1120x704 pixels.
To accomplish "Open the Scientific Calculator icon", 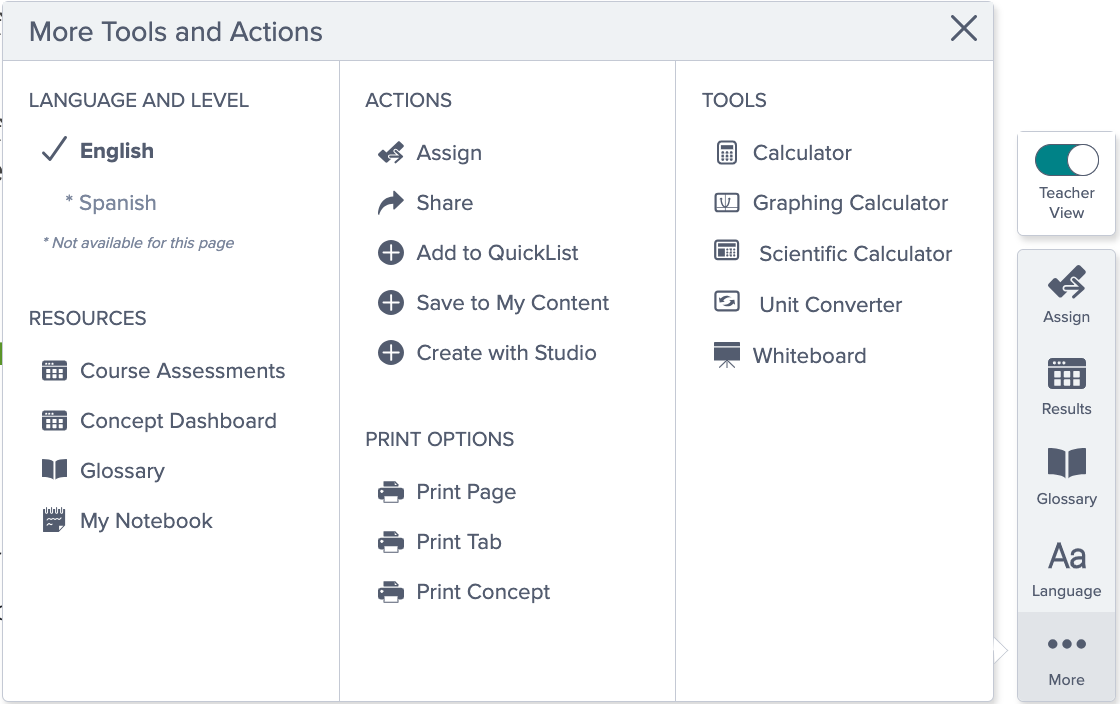I will click(x=726, y=251).
